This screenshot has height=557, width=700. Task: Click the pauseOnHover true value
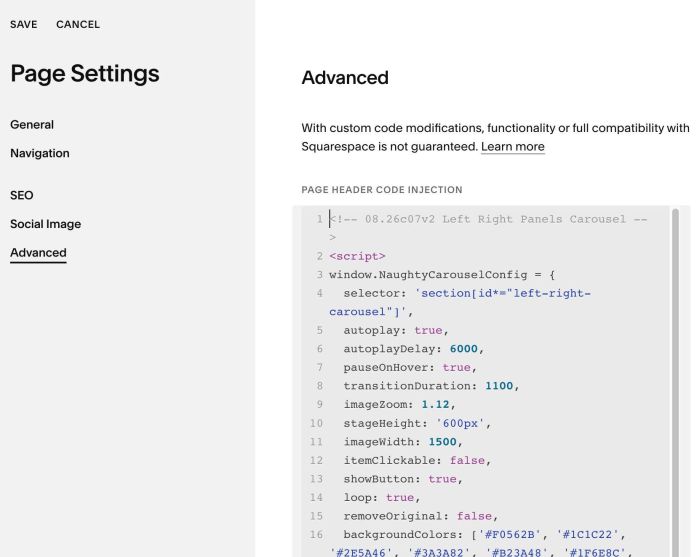[x=456, y=367]
